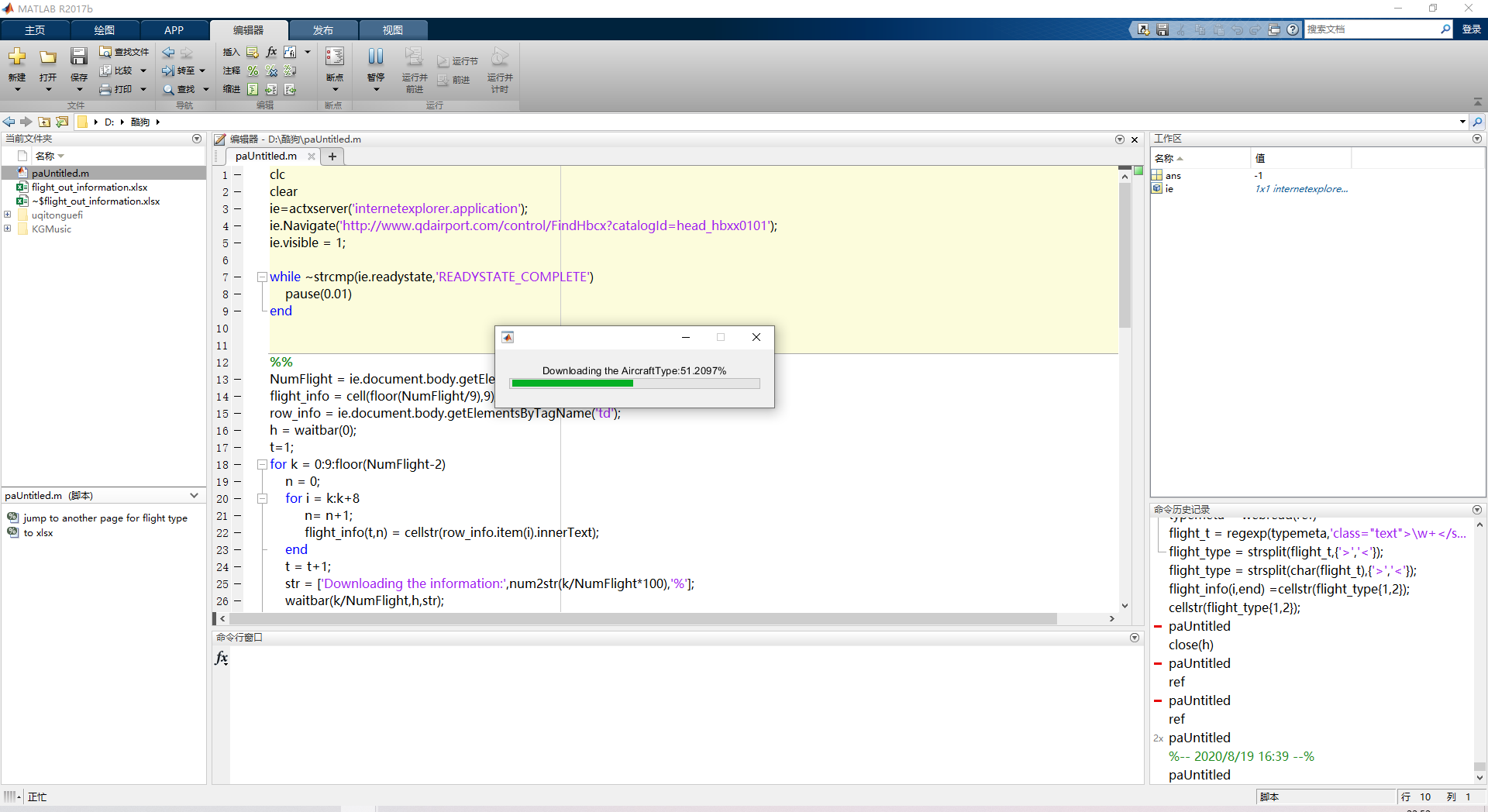1488x812 pixels.
Task: Click 查找文件 (Find Files) icon
Action: tap(105, 52)
